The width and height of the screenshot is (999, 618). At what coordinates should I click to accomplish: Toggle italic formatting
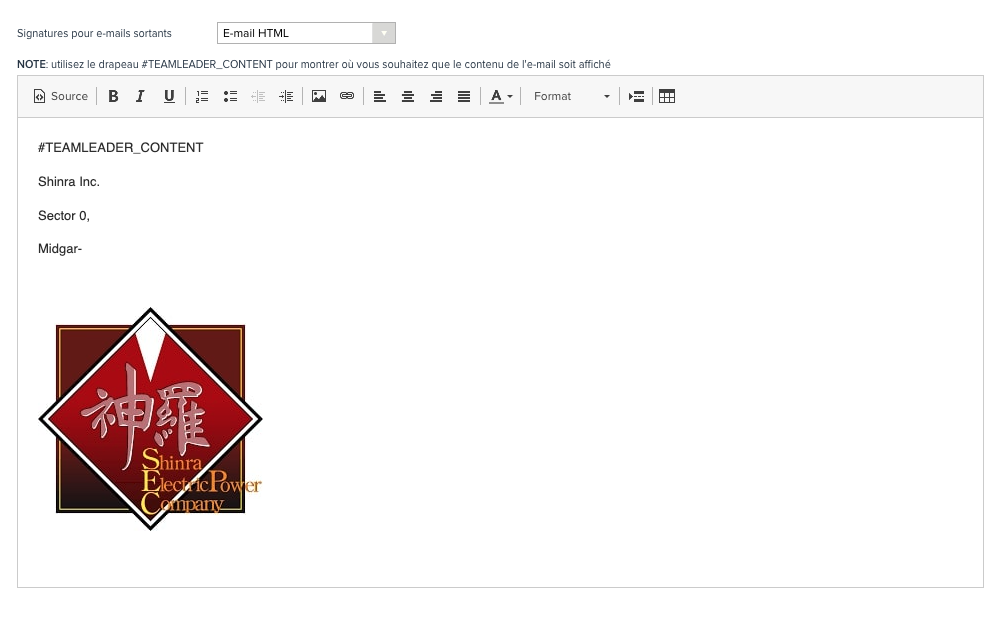pos(140,96)
